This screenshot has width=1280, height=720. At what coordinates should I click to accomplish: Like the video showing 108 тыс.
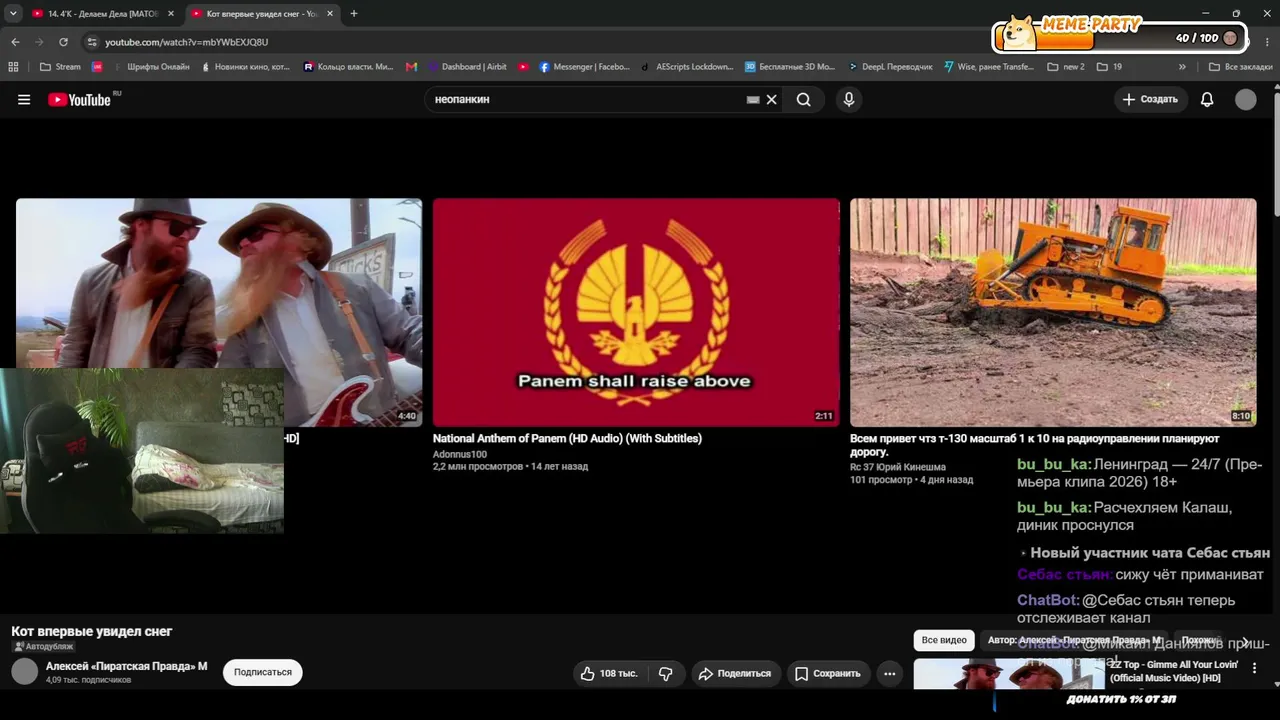click(609, 674)
